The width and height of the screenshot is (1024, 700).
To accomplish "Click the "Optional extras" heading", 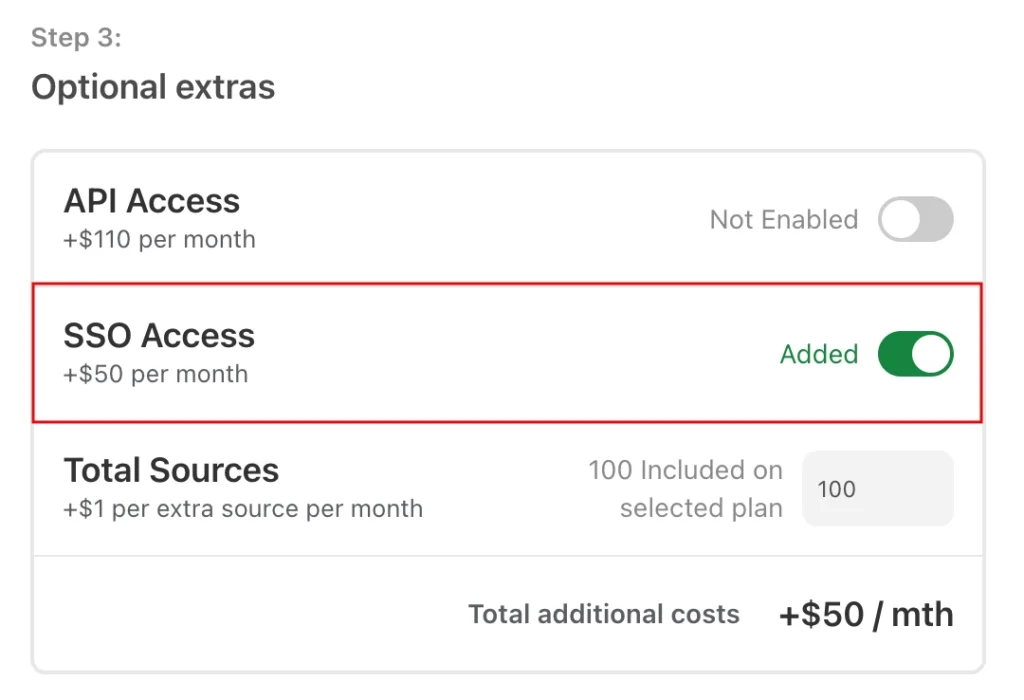I will 153,87.
